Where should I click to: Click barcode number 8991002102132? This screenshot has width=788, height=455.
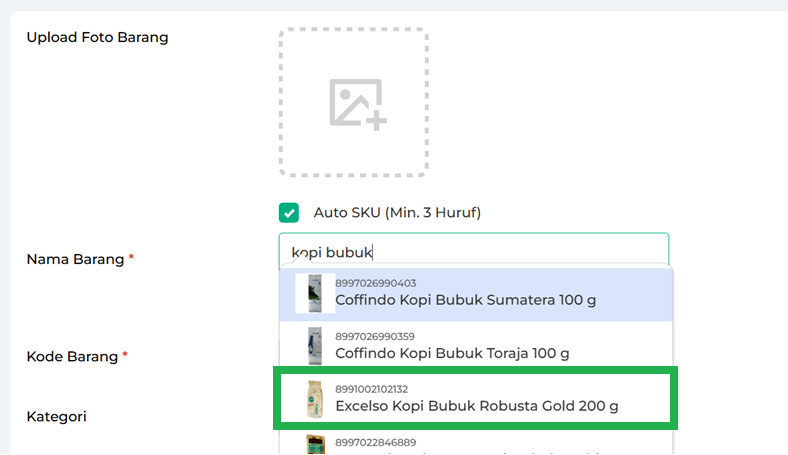tap(372, 389)
